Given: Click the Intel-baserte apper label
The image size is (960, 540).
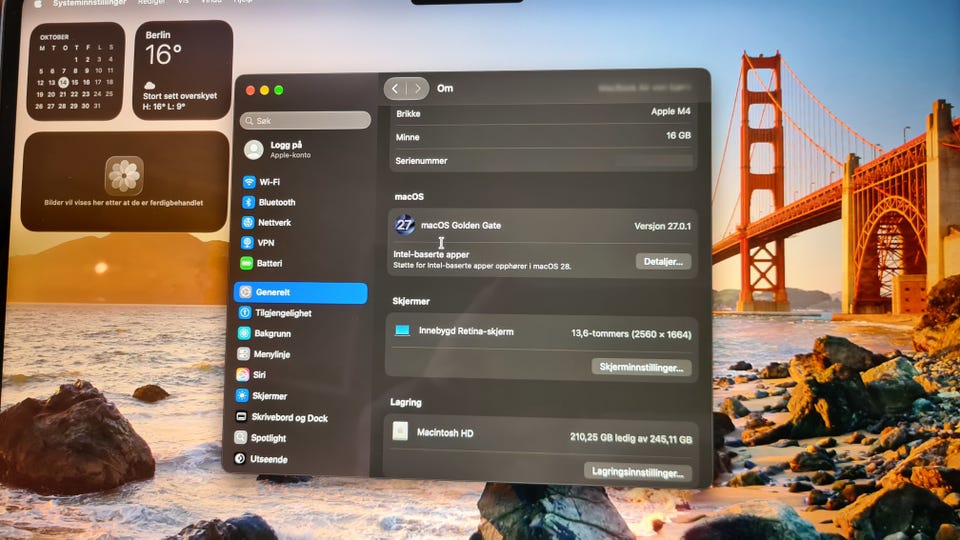Looking at the screenshot, I should coord(431,254).
